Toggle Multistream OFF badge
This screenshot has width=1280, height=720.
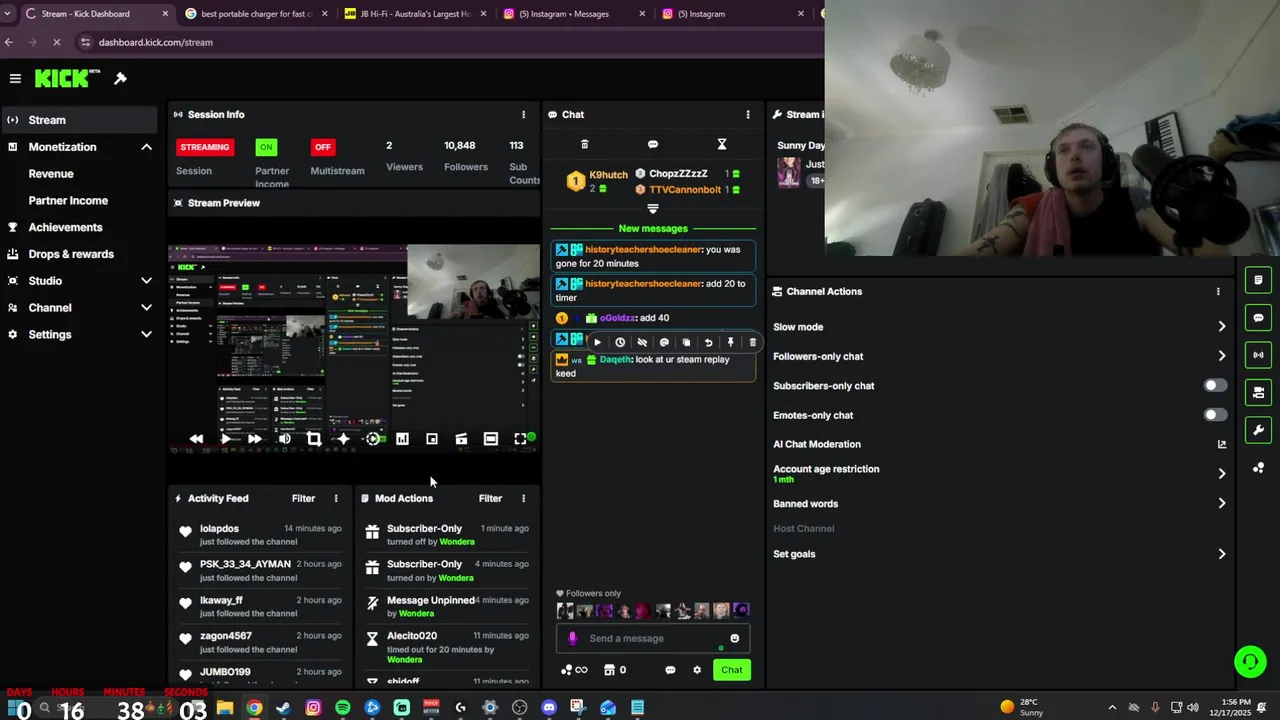pos(322,147)
